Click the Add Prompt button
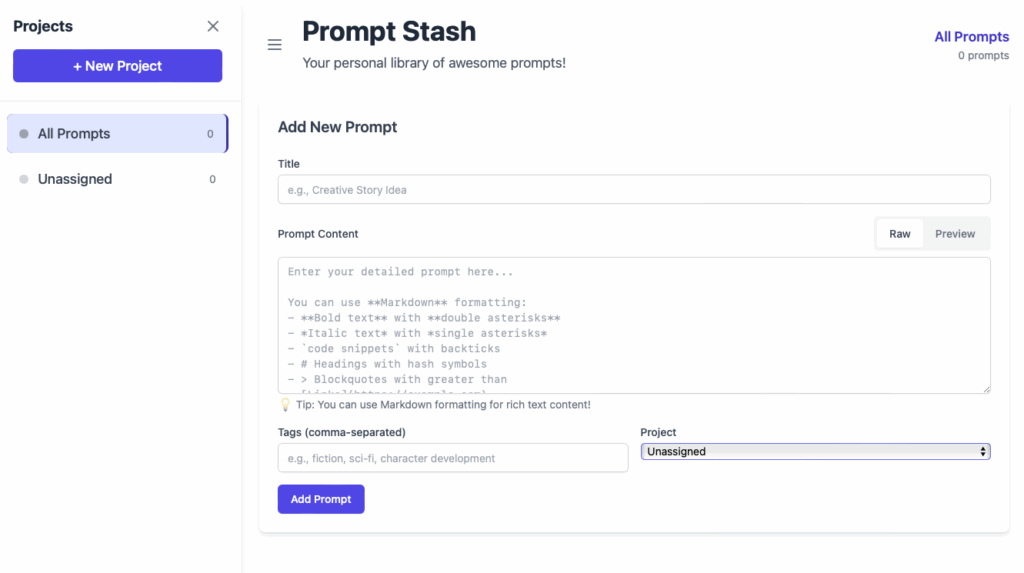 321,499
